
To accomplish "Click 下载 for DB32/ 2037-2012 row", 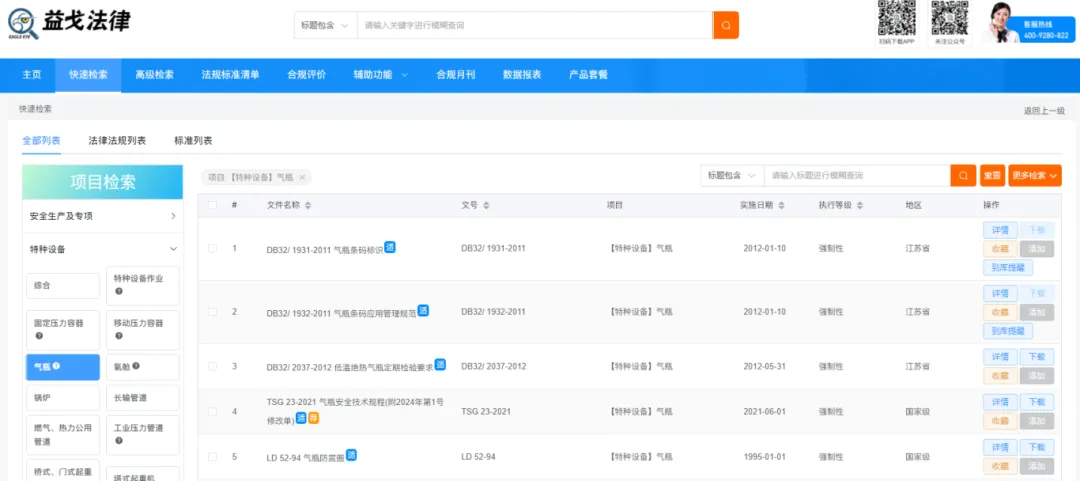I will click(1037, 357).
